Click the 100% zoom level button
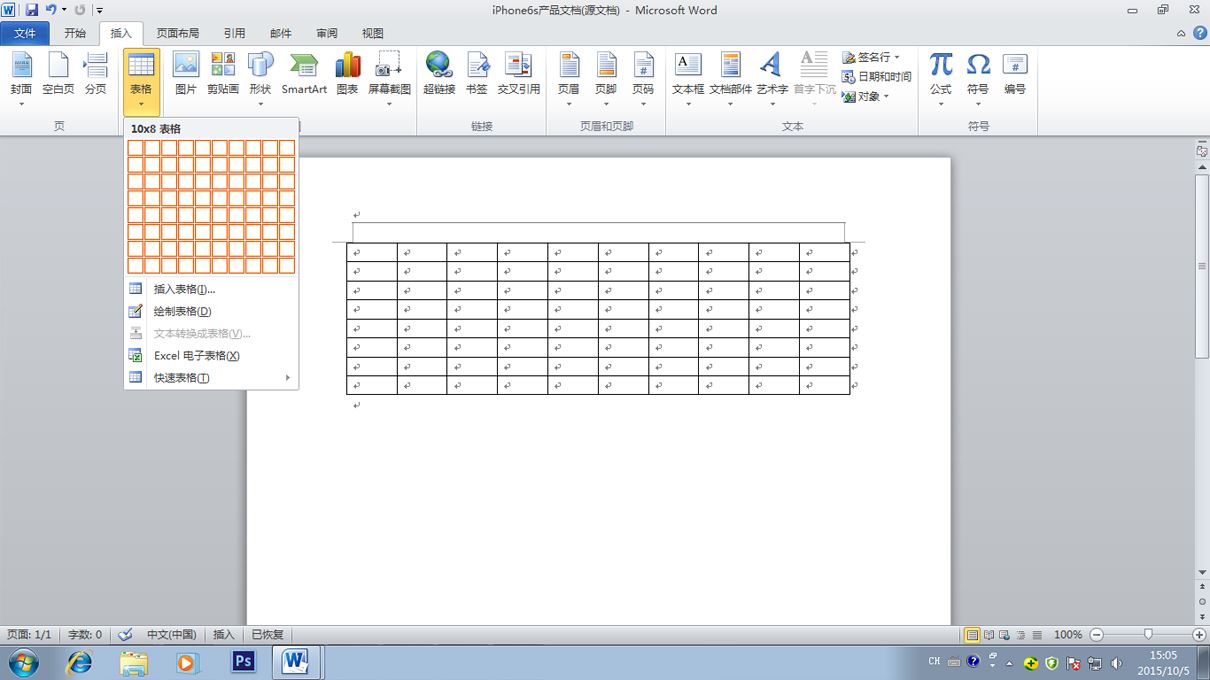 click(1068, 635)
